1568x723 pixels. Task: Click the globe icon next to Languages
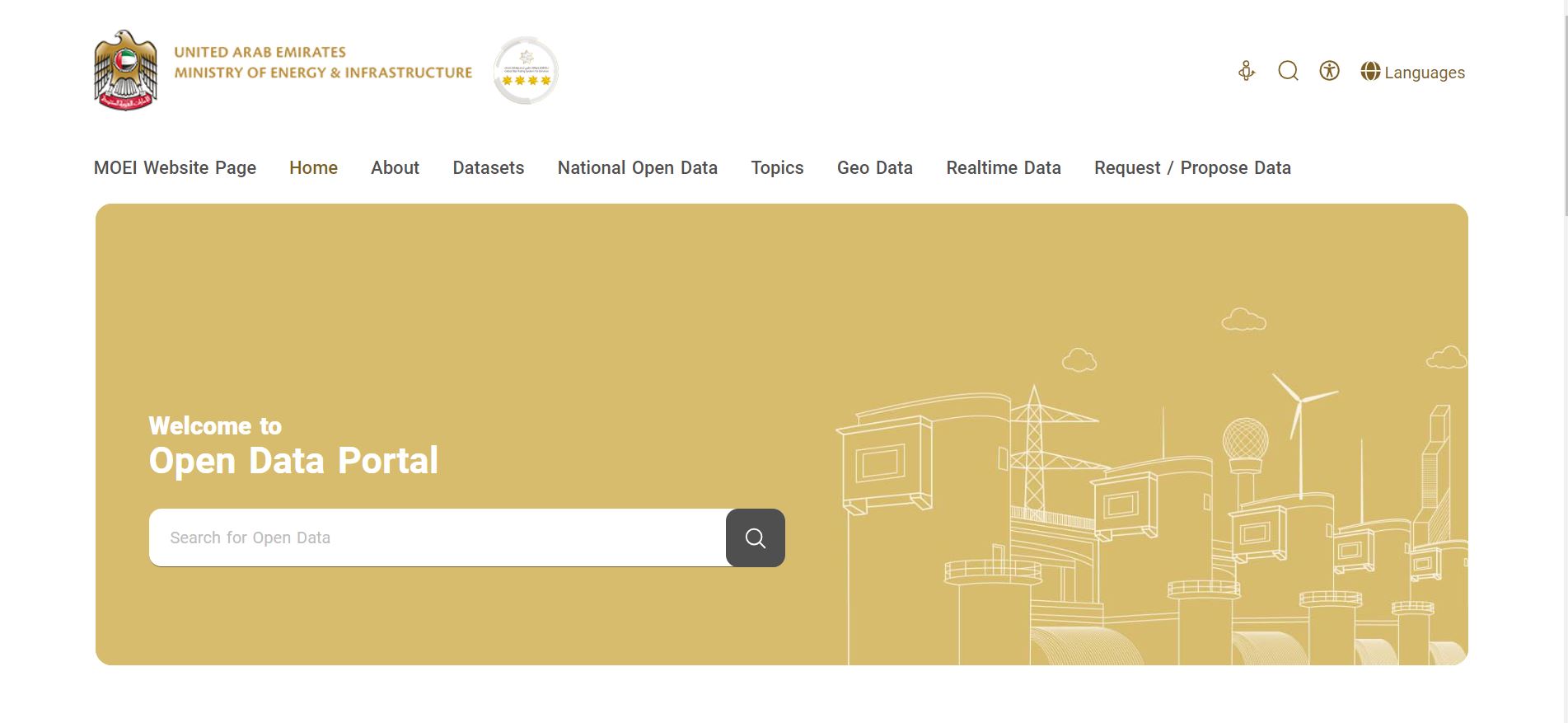tap(1370, 72)
